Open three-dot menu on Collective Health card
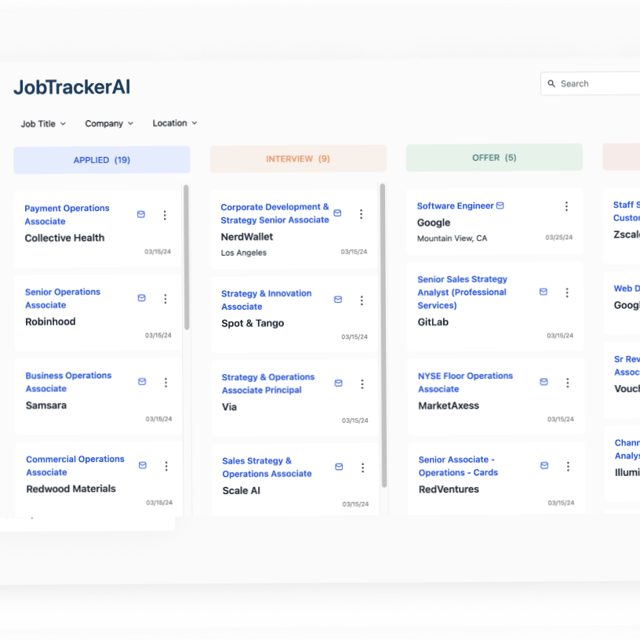 [165, 215]
